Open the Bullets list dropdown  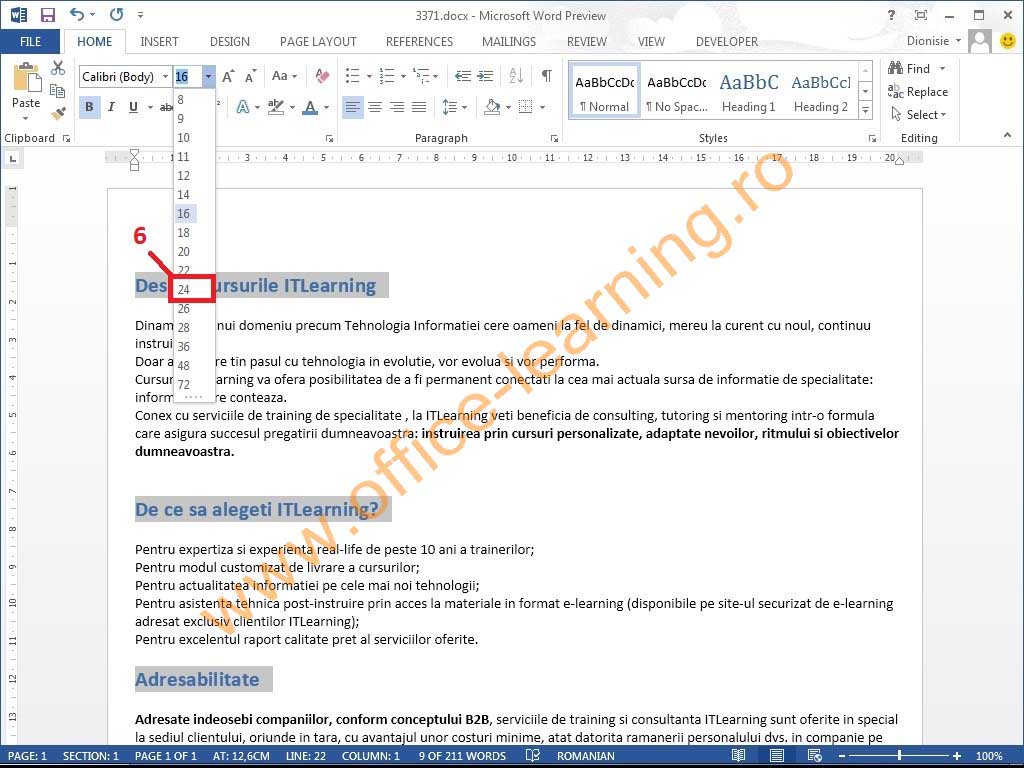tap(370, 76)
